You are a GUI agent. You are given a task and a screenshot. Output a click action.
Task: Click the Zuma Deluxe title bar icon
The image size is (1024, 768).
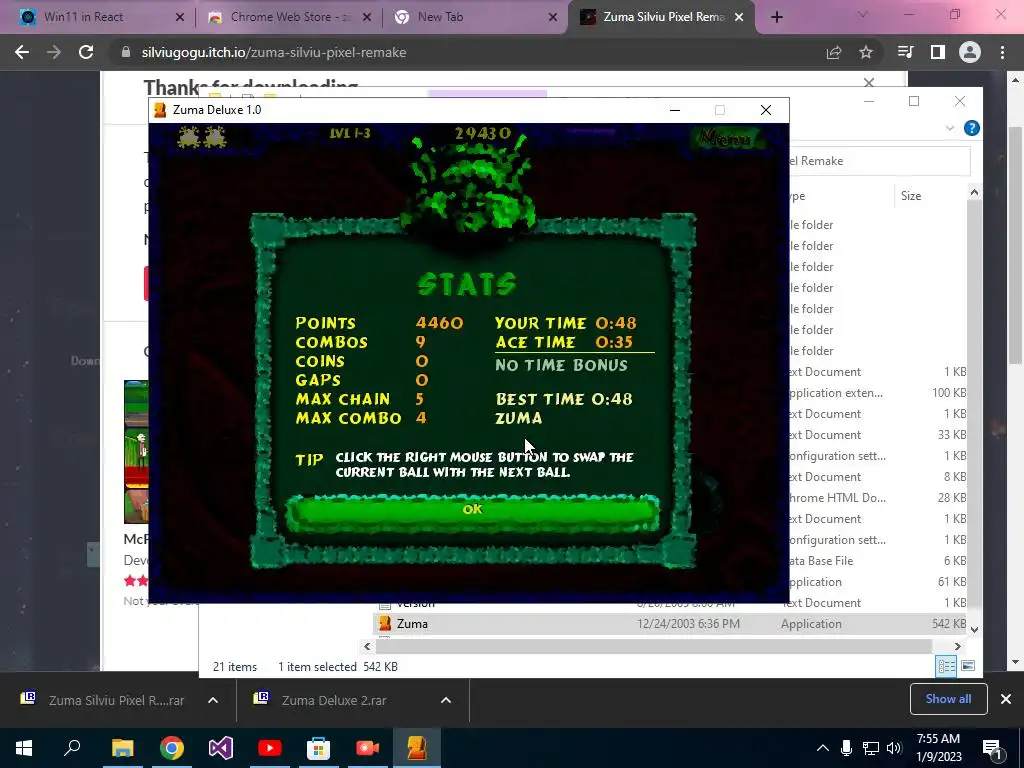pyautogui.click(x=160, y=110)
